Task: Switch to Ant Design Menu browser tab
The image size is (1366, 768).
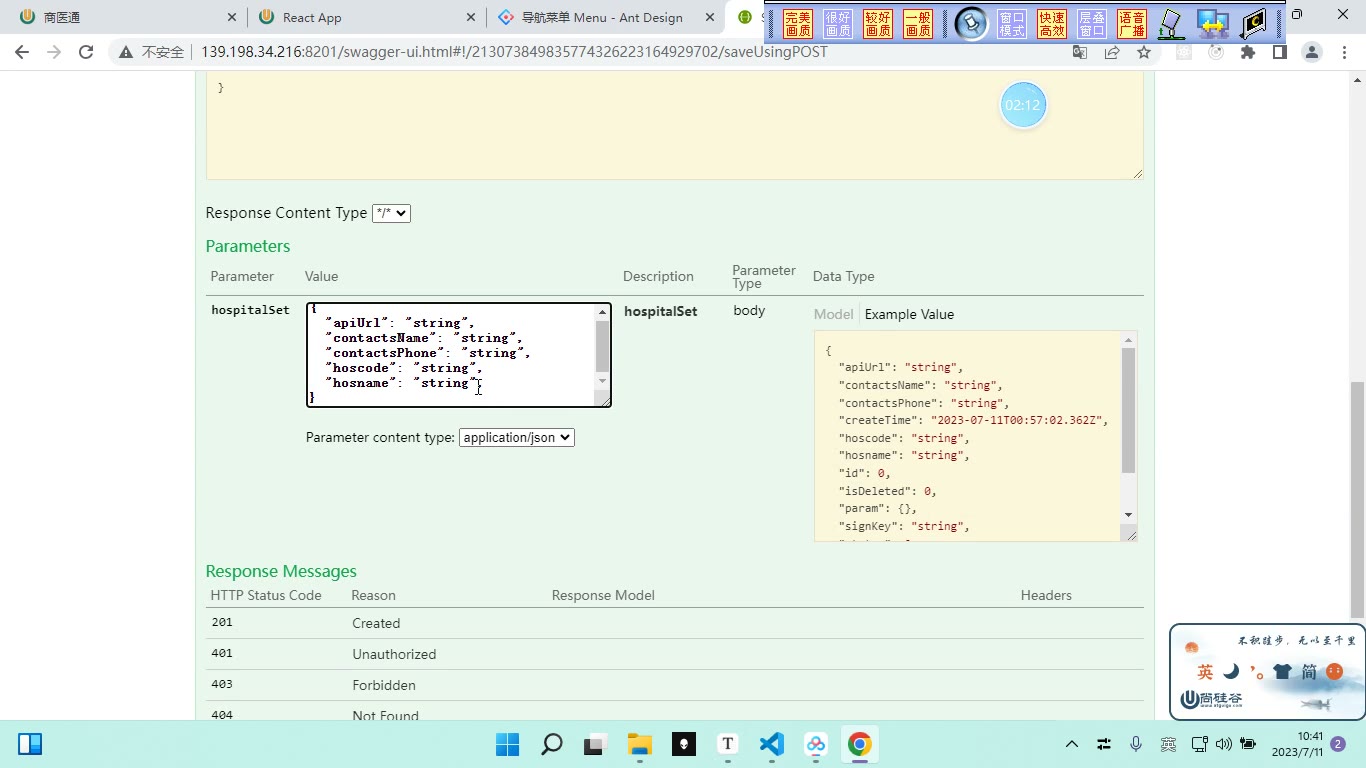Action: point(605,17)
